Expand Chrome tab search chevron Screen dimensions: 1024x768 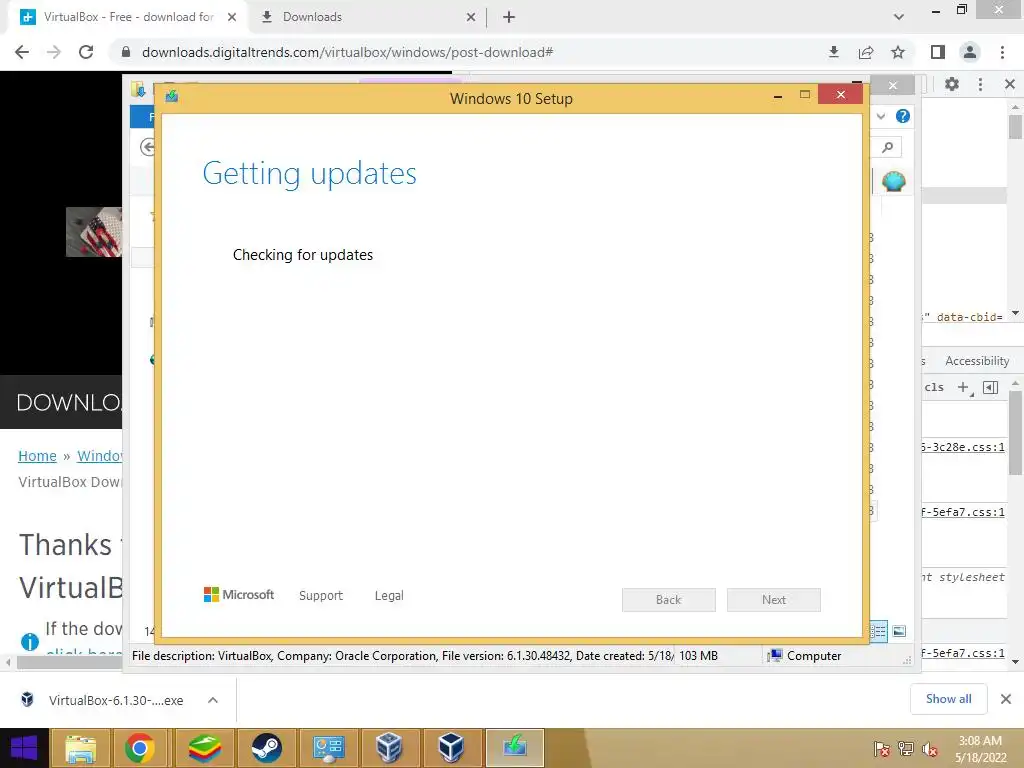click(x=899, y=17)
